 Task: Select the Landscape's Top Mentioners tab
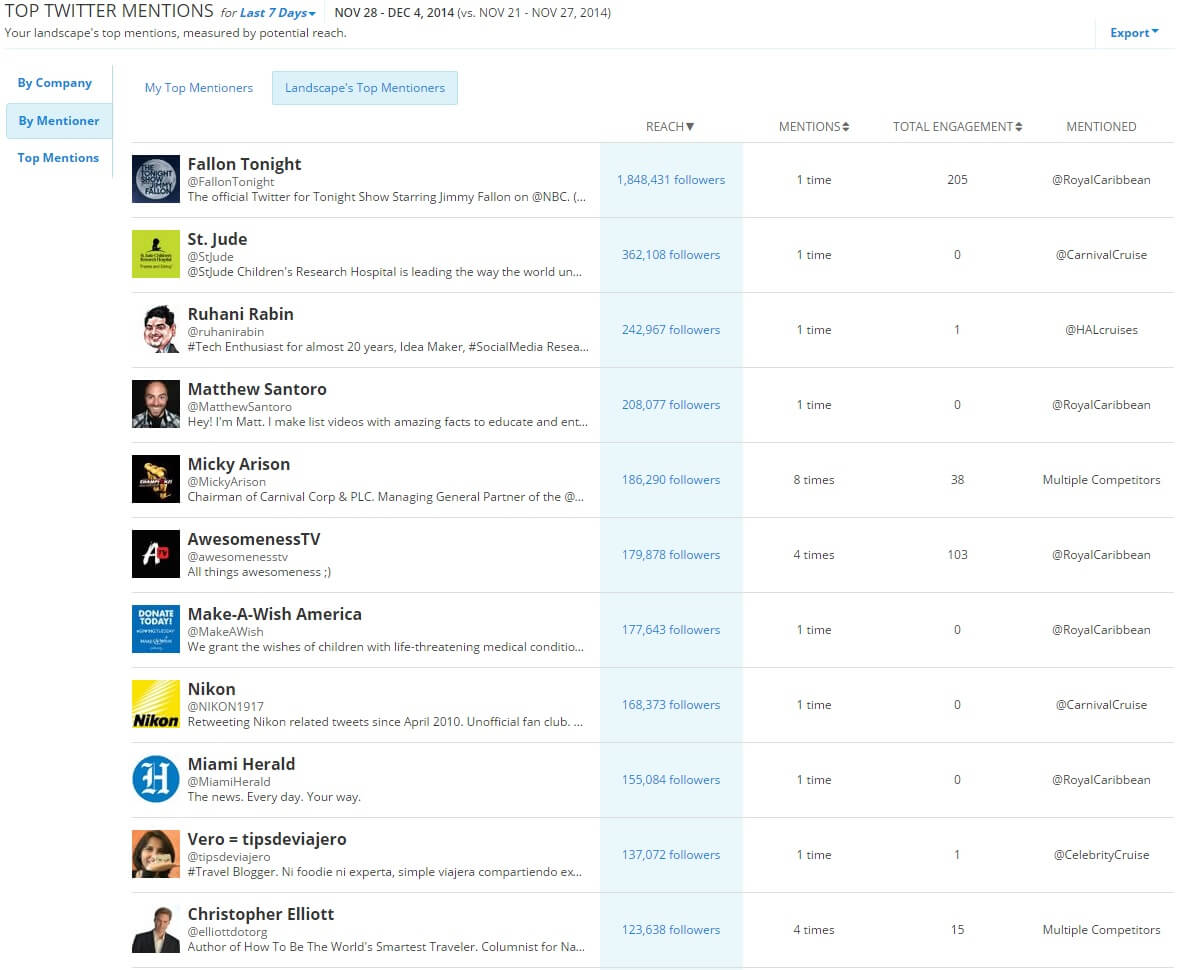pyautogui.click(x=365, y=88)
